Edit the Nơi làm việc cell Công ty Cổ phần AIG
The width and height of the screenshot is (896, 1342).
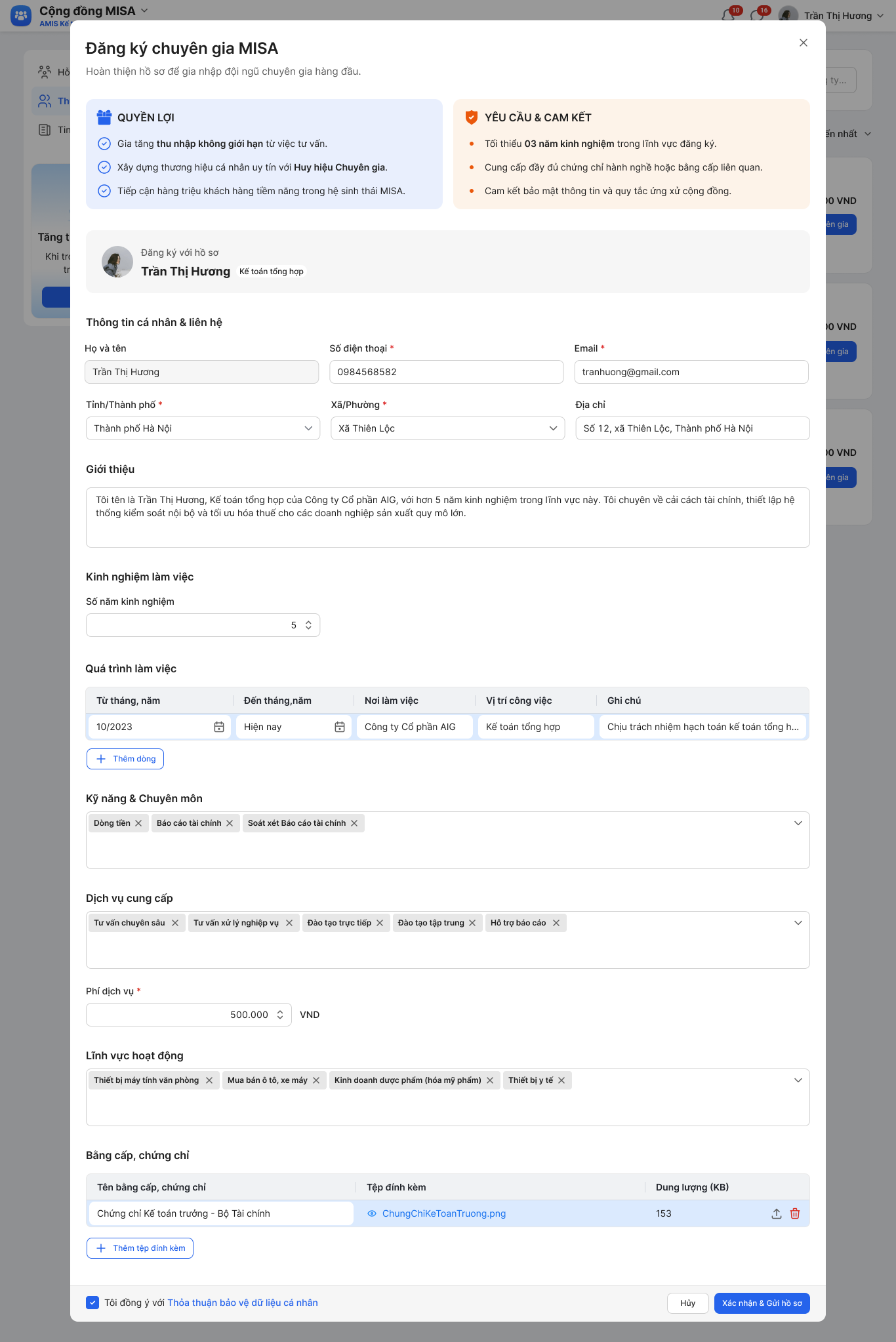click(x=415, y=727)
